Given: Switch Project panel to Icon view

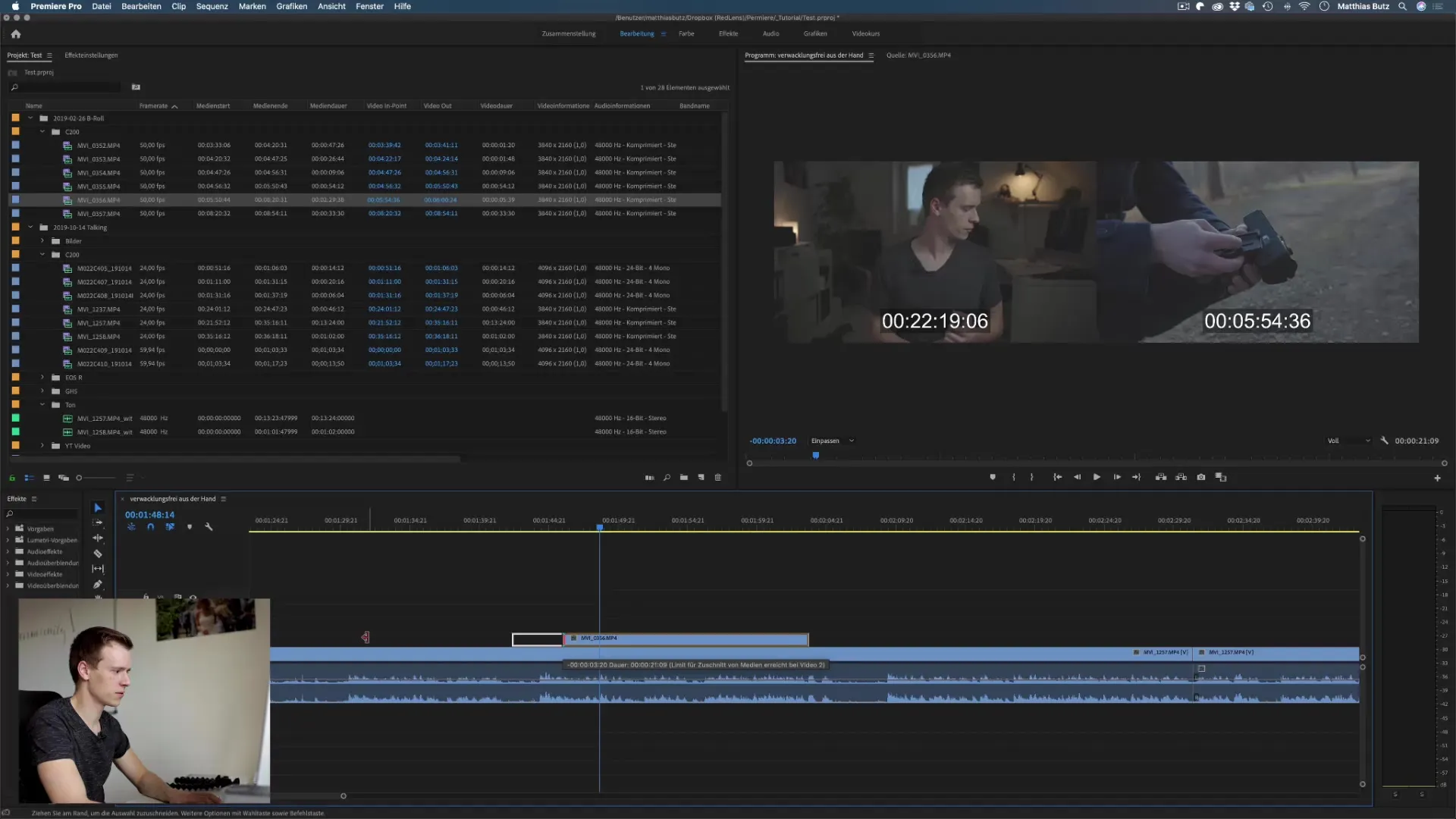Looking at the screenshot, I should pyautogui.click(x=46, y=478).
